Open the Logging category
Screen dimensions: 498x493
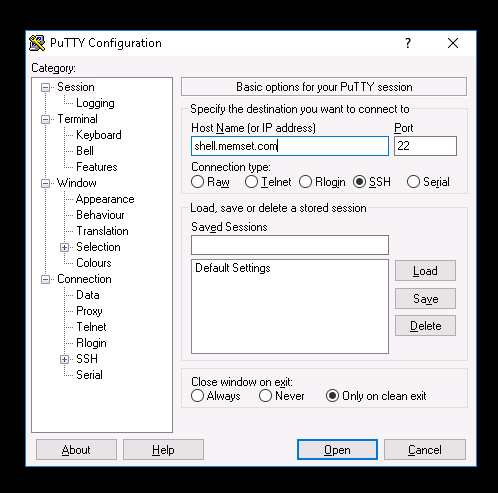coord(95,103)
